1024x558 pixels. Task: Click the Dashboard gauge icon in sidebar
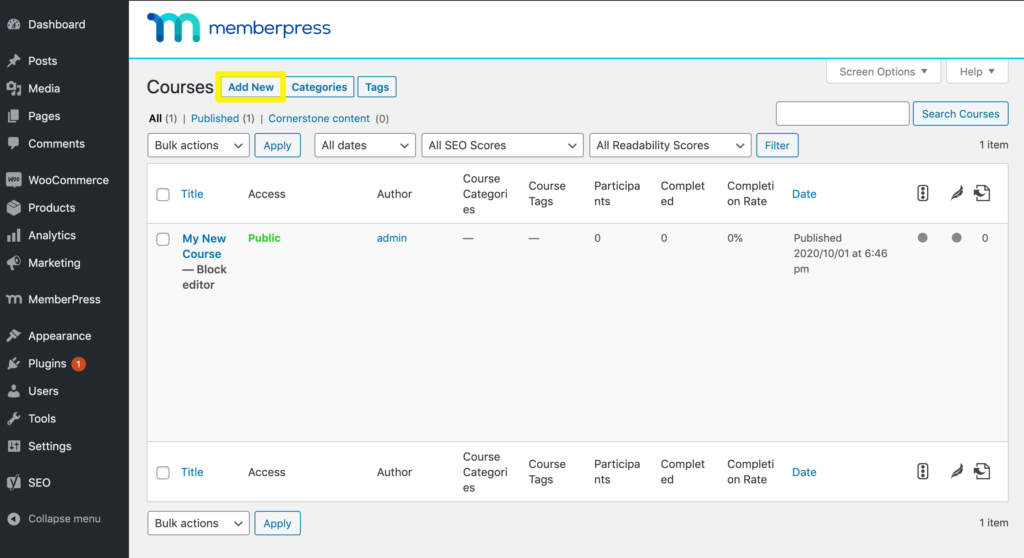(14, 24)
